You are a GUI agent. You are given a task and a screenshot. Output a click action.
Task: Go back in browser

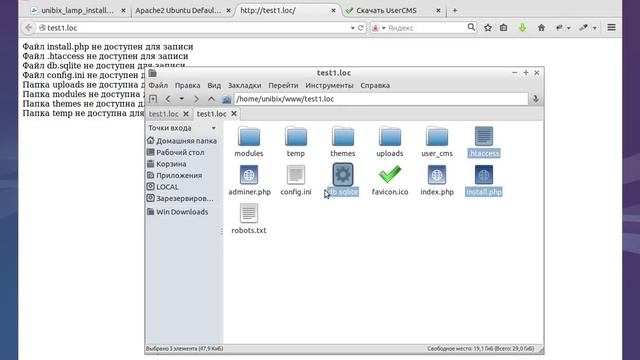click(x=28, y=28)
